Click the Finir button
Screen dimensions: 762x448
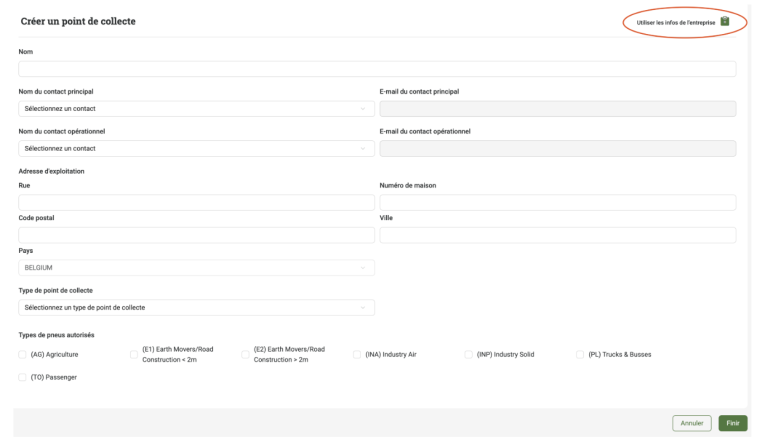click(x=733, y=423)
